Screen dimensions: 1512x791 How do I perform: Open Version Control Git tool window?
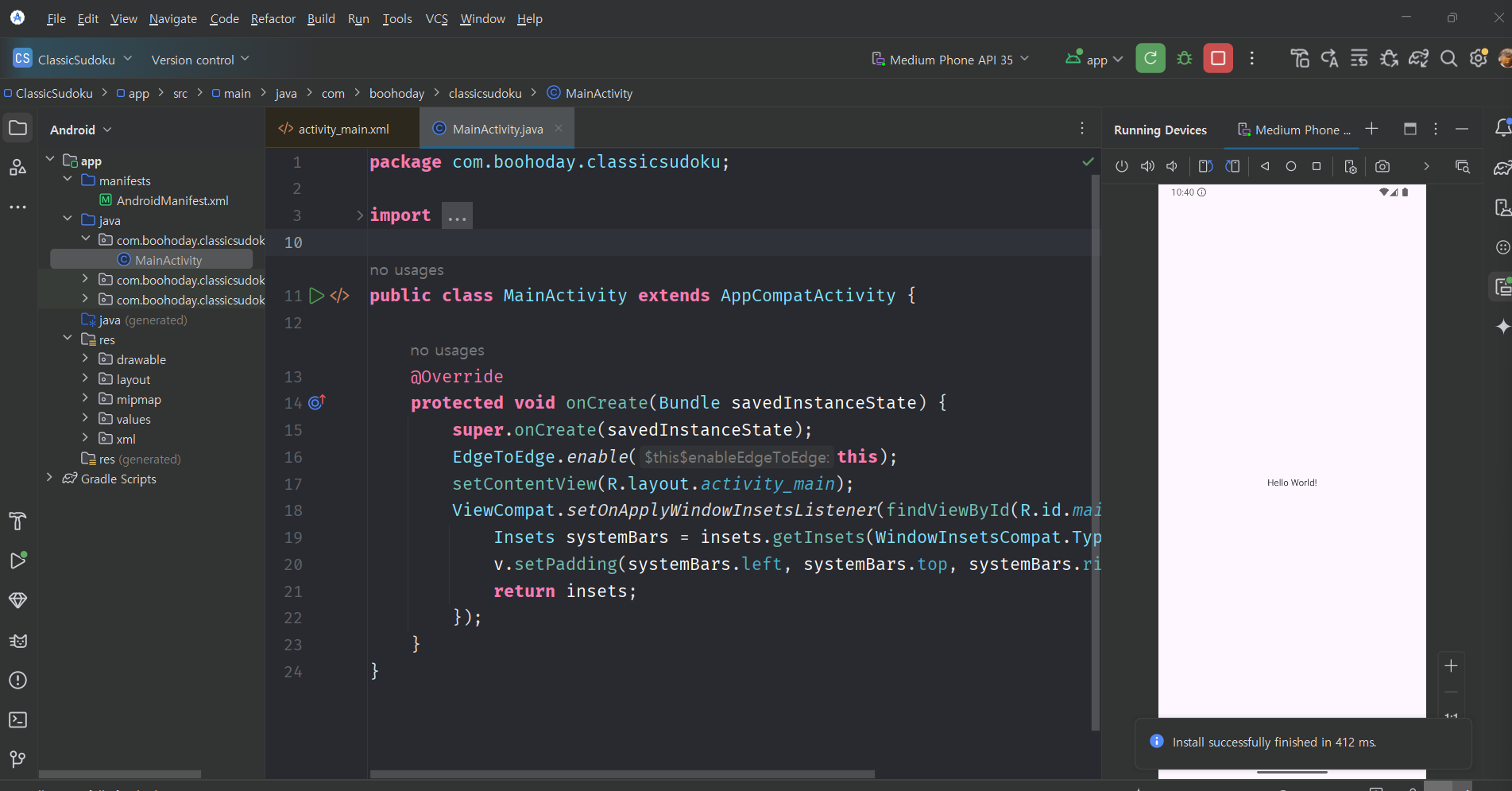click(17, 759)
